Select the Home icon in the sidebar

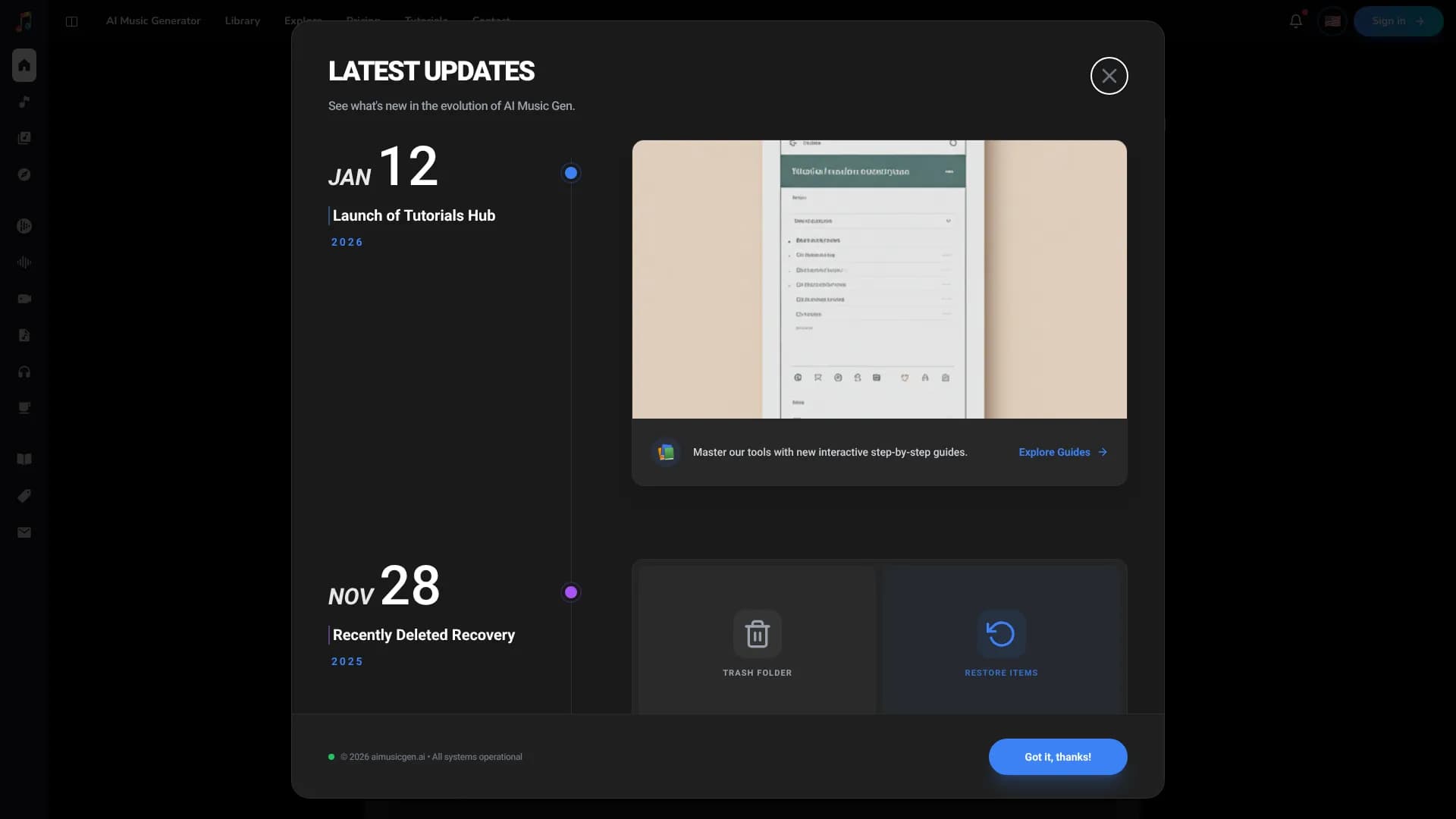tap(24, 65)
